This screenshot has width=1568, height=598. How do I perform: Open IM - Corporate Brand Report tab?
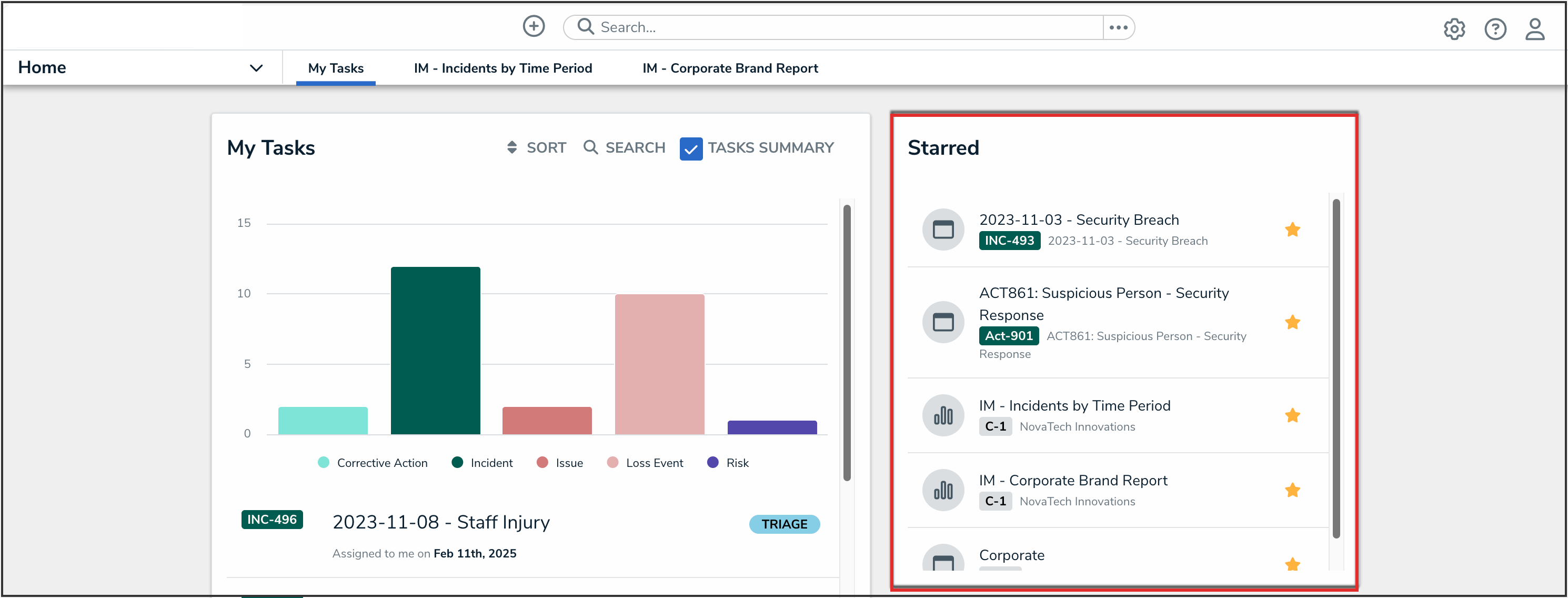(729, 68)
